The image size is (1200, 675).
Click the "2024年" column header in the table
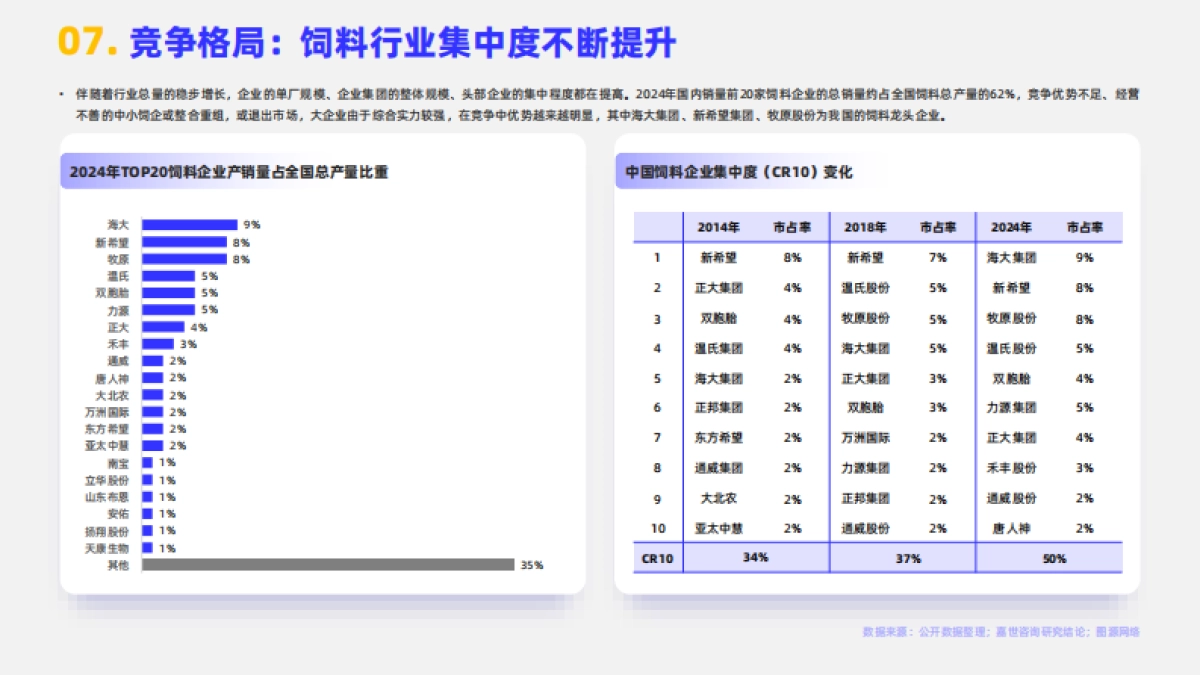(1011, 227)
